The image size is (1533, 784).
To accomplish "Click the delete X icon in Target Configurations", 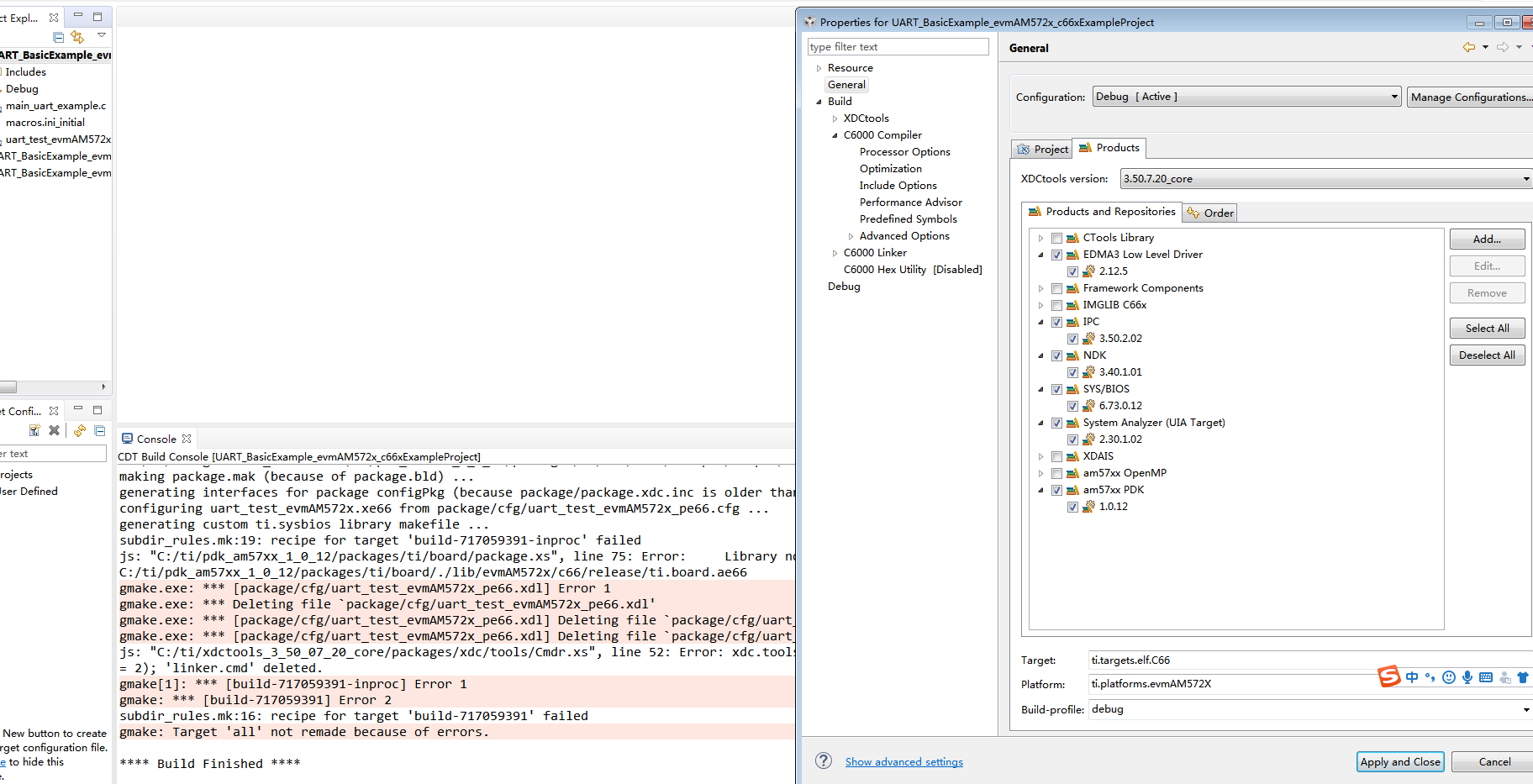I will point(55,430).
